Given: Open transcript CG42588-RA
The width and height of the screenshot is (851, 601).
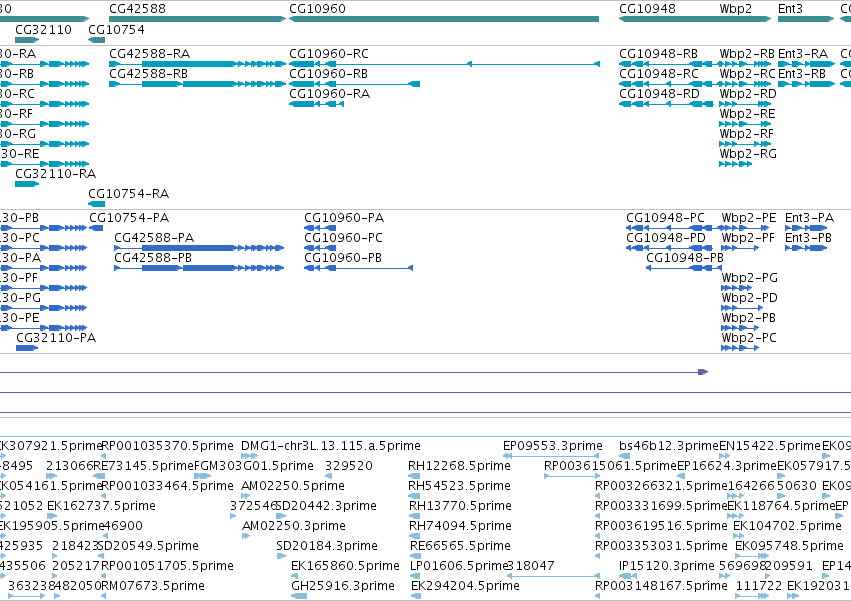Looking at the screenshot, I should [x=149, y=54].
